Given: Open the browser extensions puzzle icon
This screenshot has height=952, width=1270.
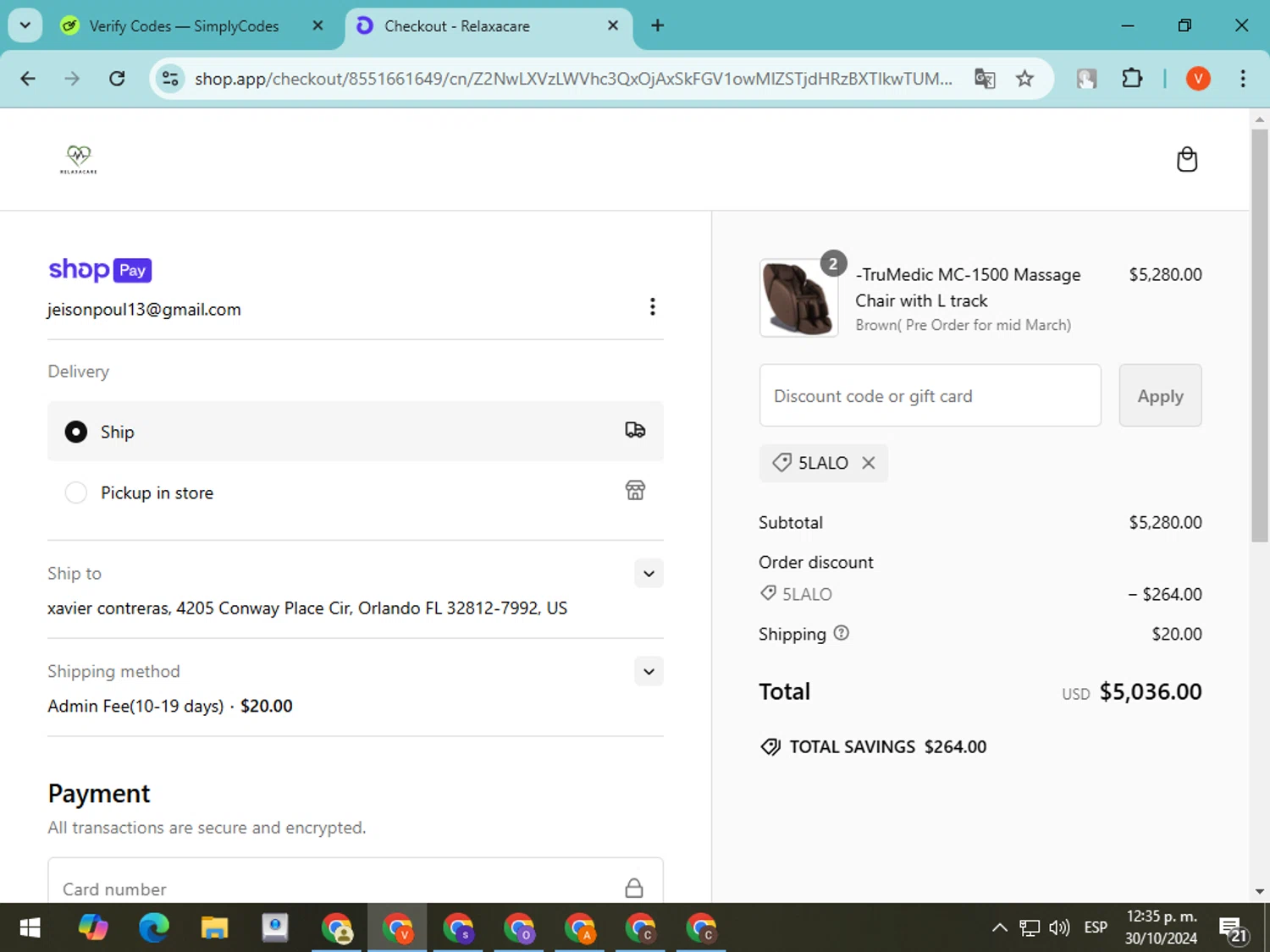Looking at the screenshot, I should [x=1132, y=79].
